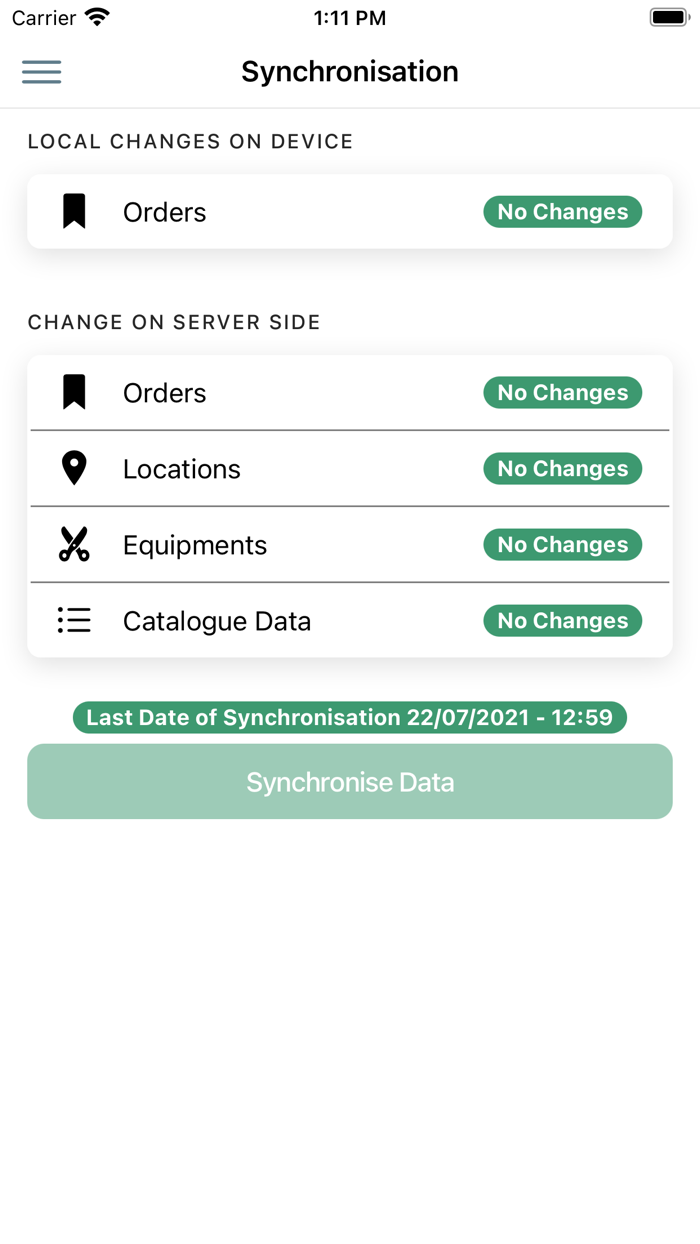Click the battery icon in the status bar
Image resolution: width=700 pixels, height=1244 pixels.
664,16
